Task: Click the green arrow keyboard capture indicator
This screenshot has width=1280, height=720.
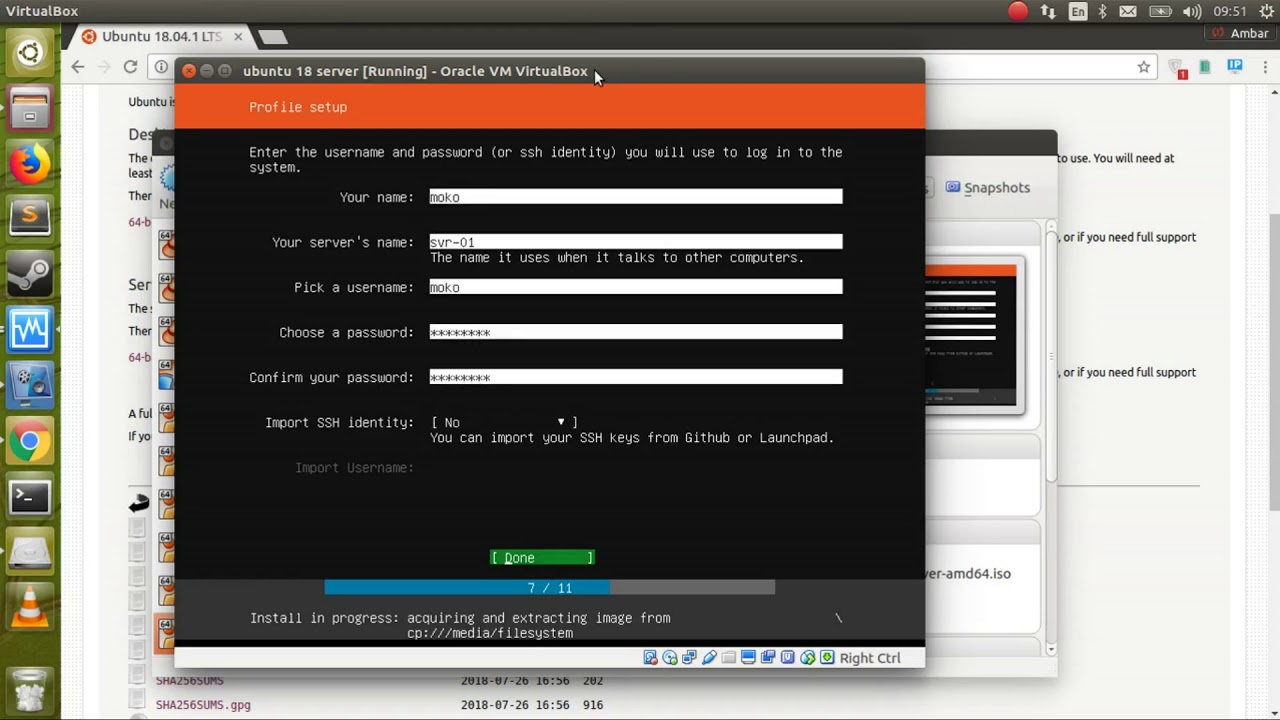Action: (827, 658)
